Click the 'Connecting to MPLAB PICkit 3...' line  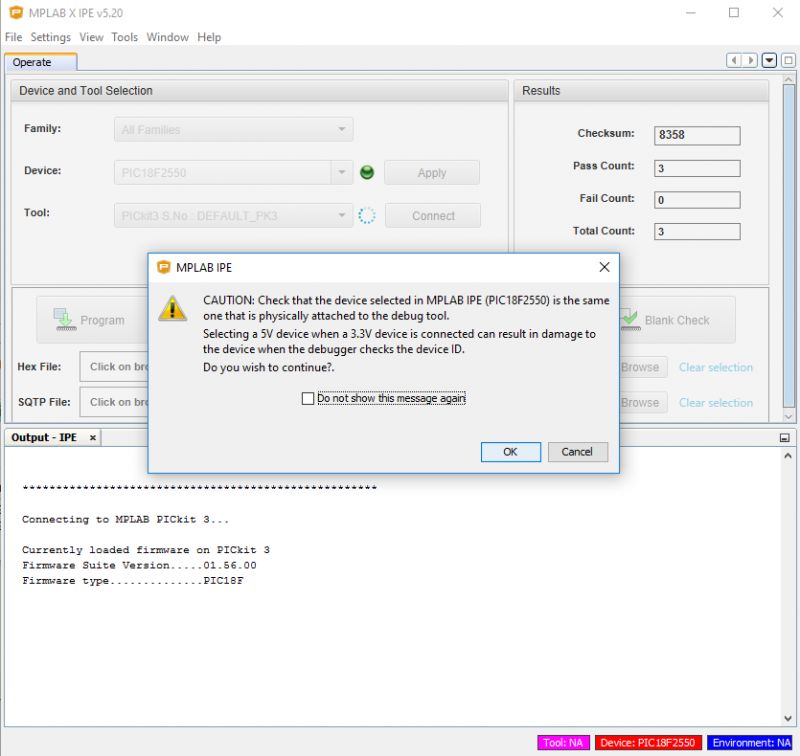click(126, 519)
